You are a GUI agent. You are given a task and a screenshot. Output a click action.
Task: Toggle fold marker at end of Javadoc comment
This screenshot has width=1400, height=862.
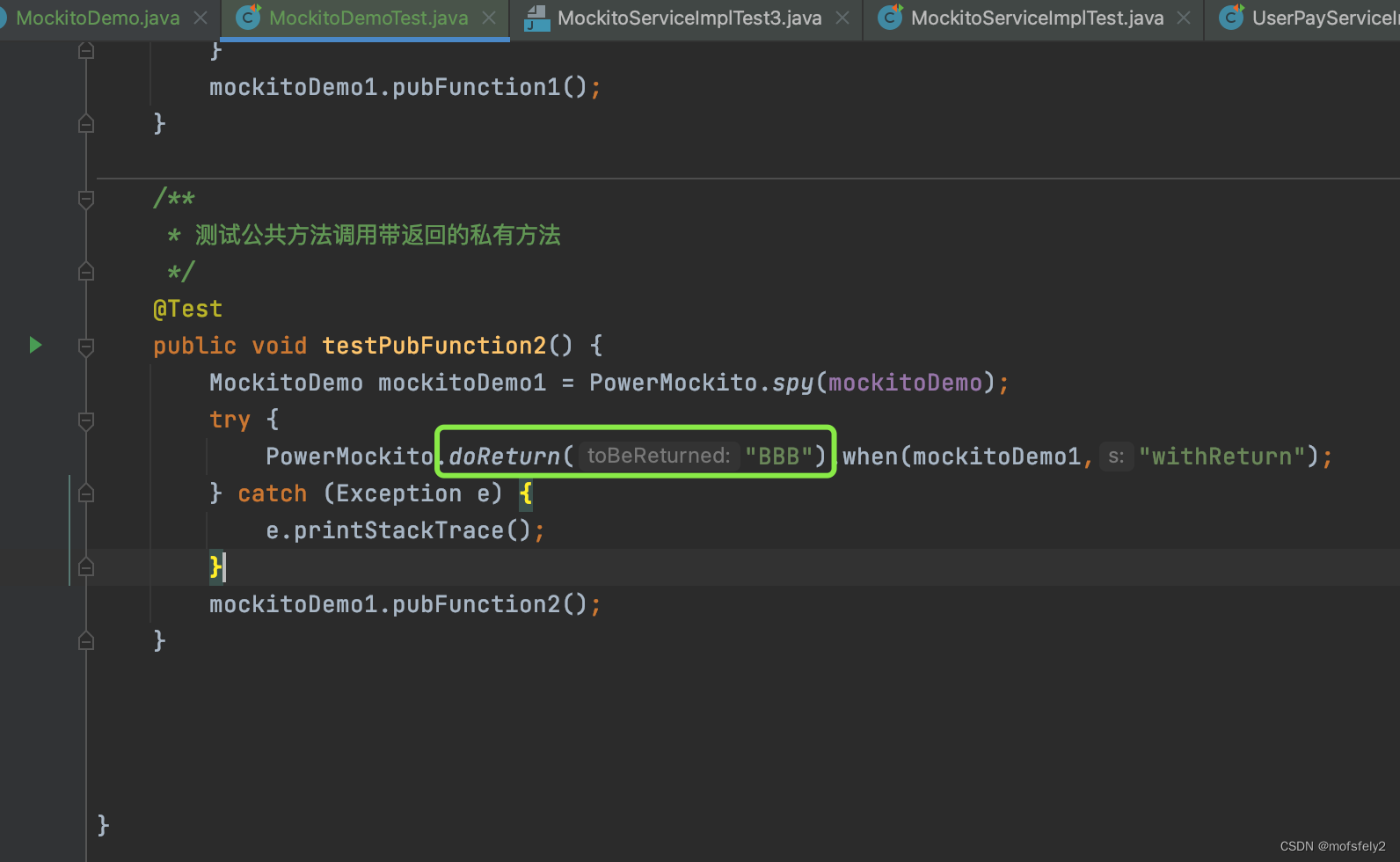tap(86, 272)
